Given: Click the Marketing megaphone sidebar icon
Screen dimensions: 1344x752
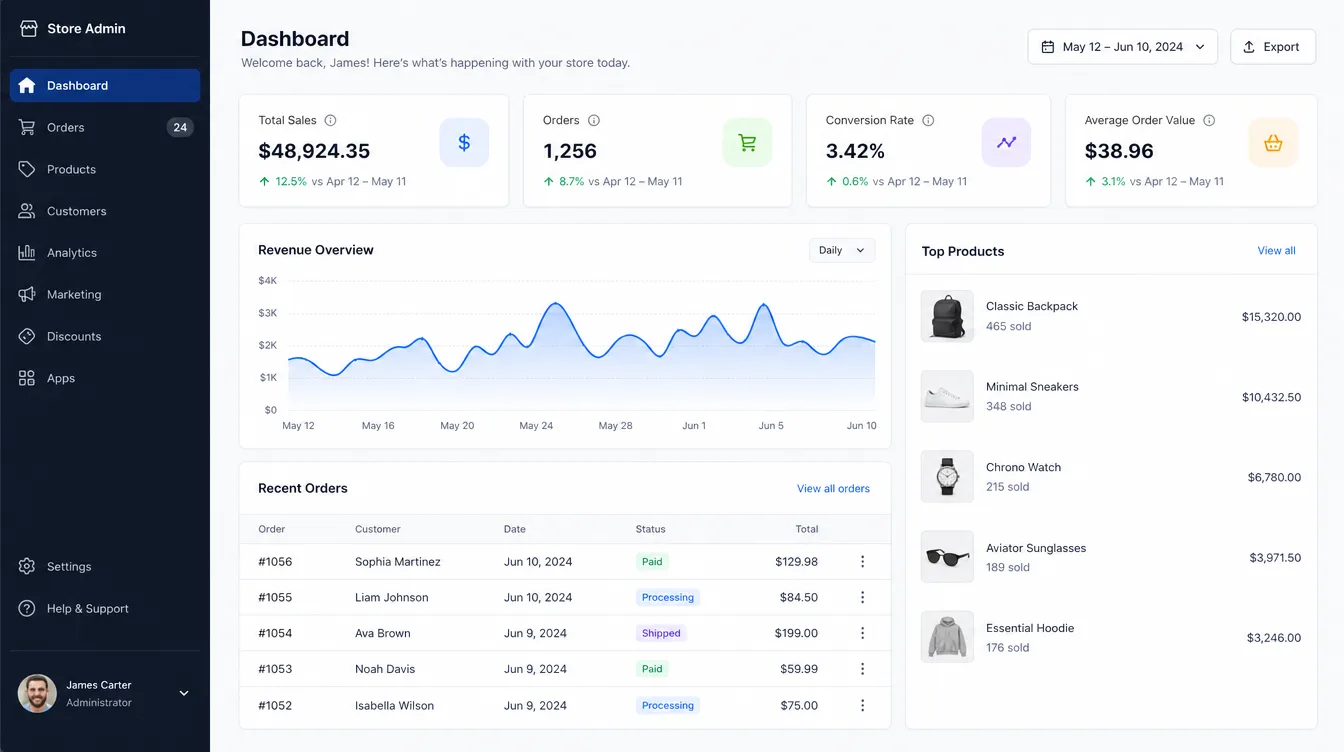Looking at the screenshot, I should coord(27,295).
